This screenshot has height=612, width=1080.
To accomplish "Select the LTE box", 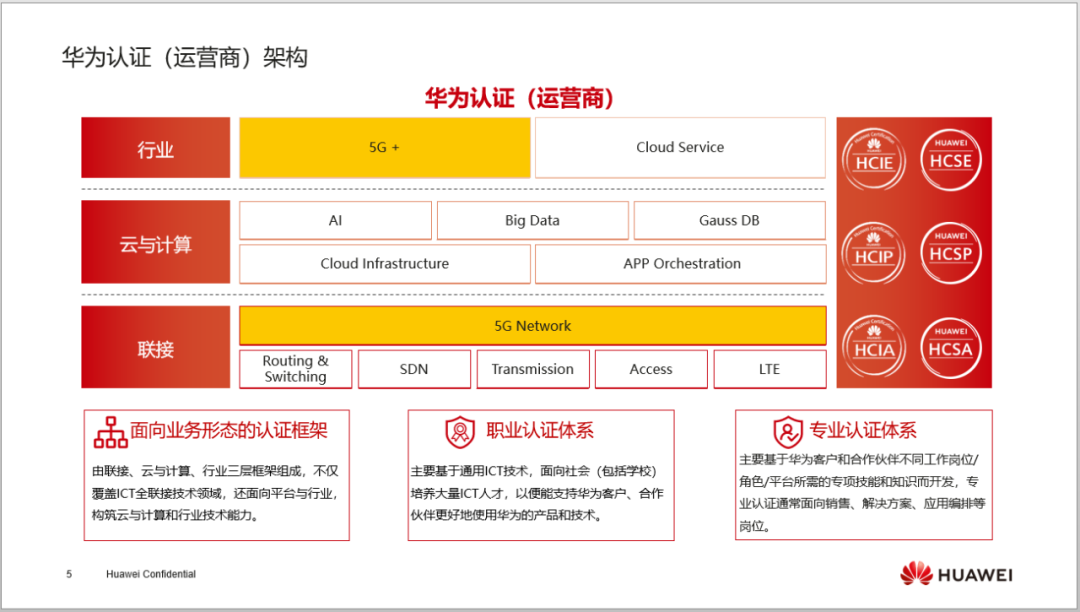I will coord(769,369).
